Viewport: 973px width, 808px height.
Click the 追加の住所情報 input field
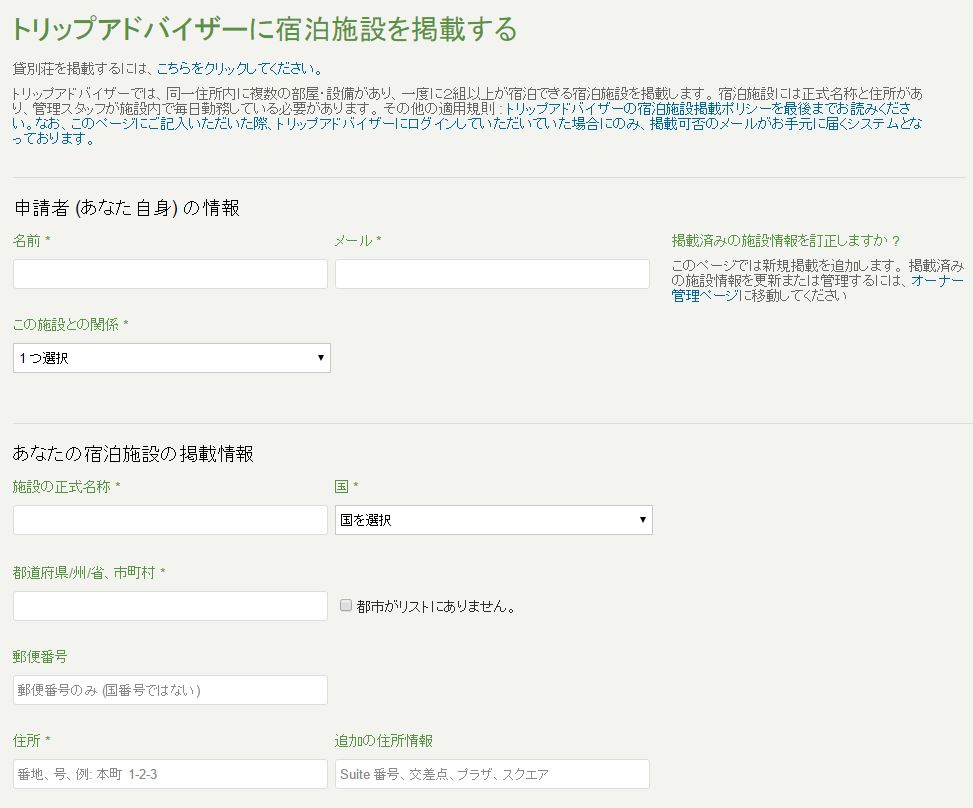tap(492, 774)
